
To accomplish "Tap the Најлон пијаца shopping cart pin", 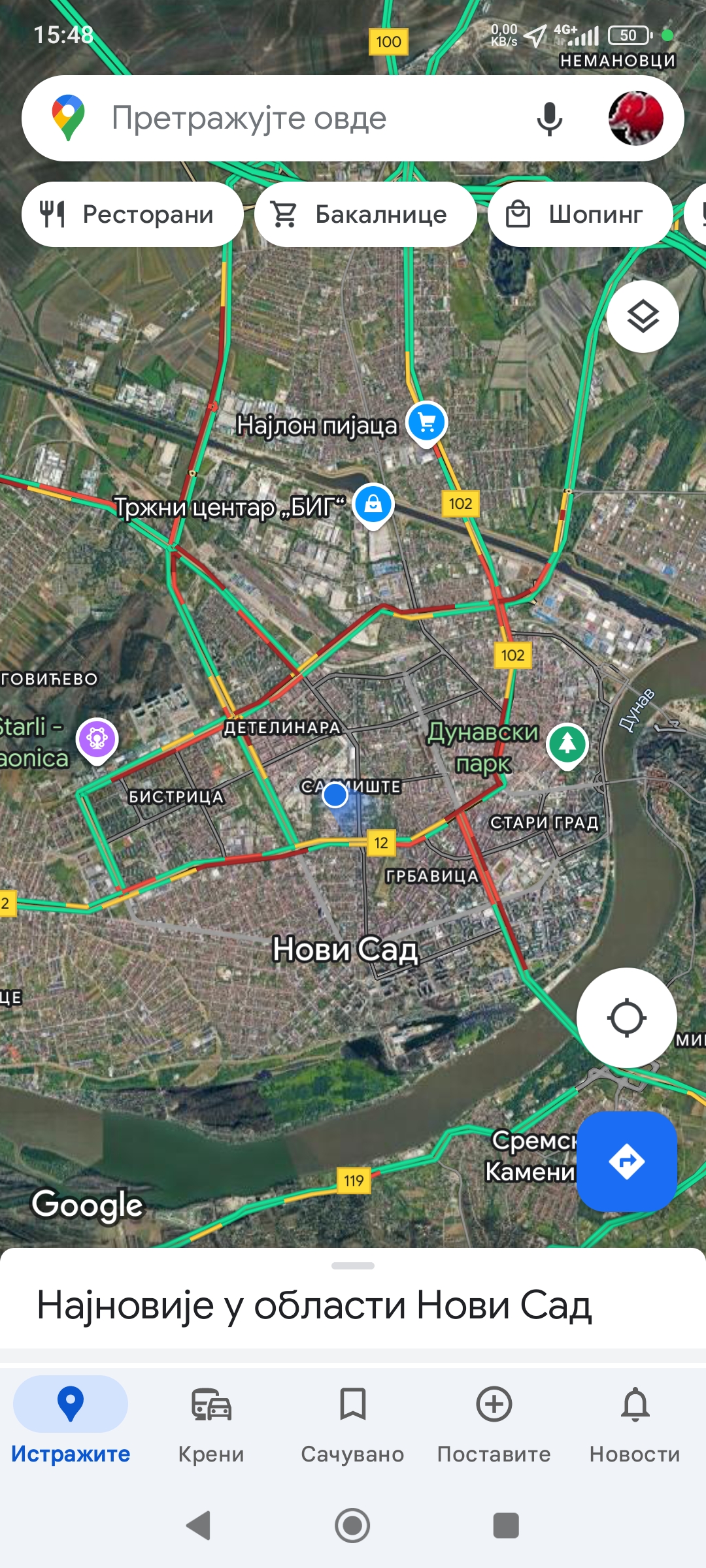I will pyautogui.click(x=426, y=423).
